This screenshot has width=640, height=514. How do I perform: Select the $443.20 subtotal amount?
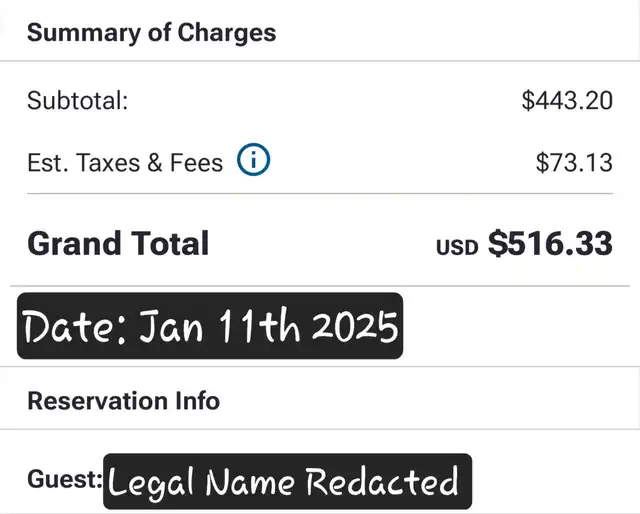(566, 101)
